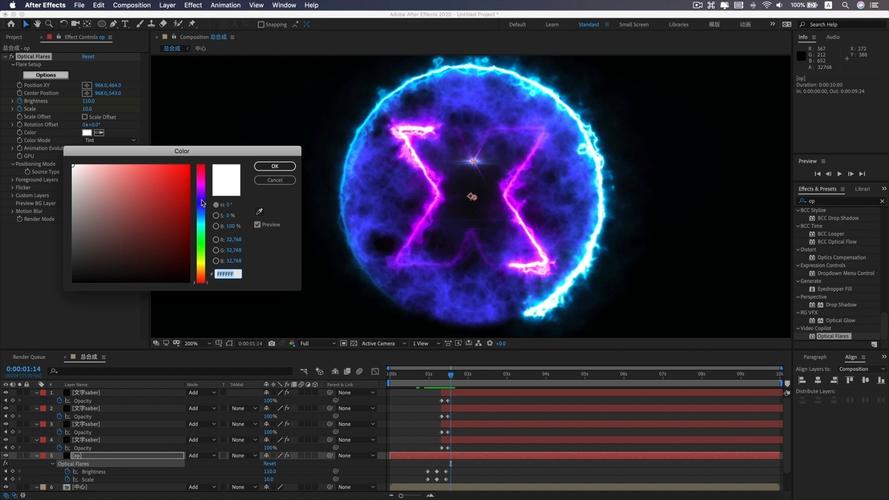This screenshot has width=889, height=500.
Task: Toggle the Scale Offset checkbox
Action: click(84, 117)
